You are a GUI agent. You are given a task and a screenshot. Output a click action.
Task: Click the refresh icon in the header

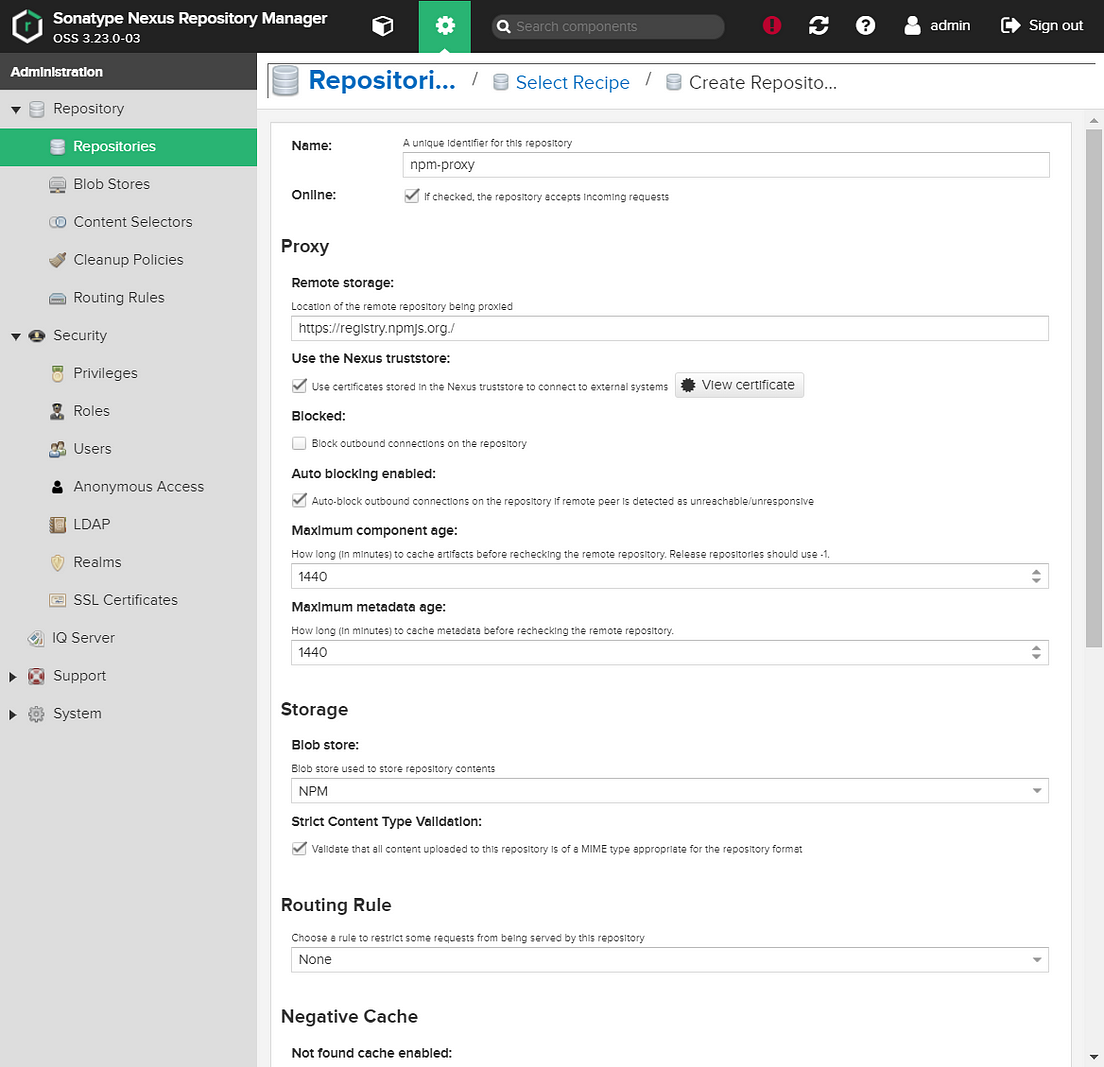(x=818, y=26)
